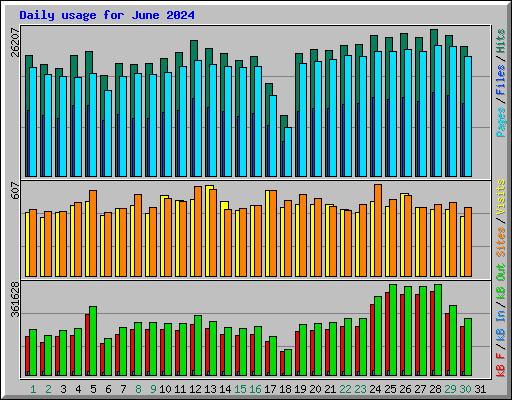512x400 pixels.
Task: Click day 12 on the x-axis
Action: click(x=195, y=389)
